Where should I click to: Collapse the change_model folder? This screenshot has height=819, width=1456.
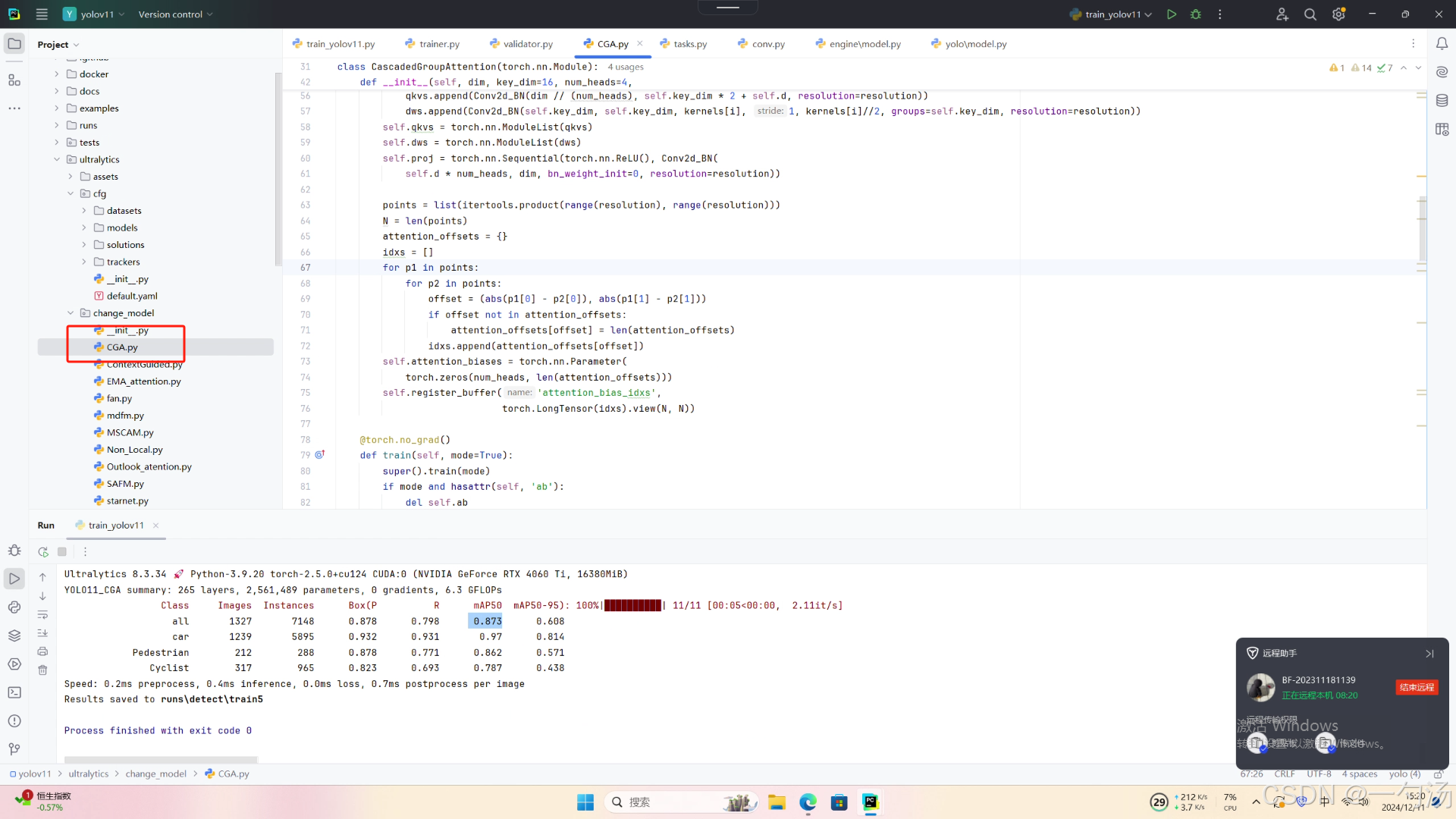[71, 313]
